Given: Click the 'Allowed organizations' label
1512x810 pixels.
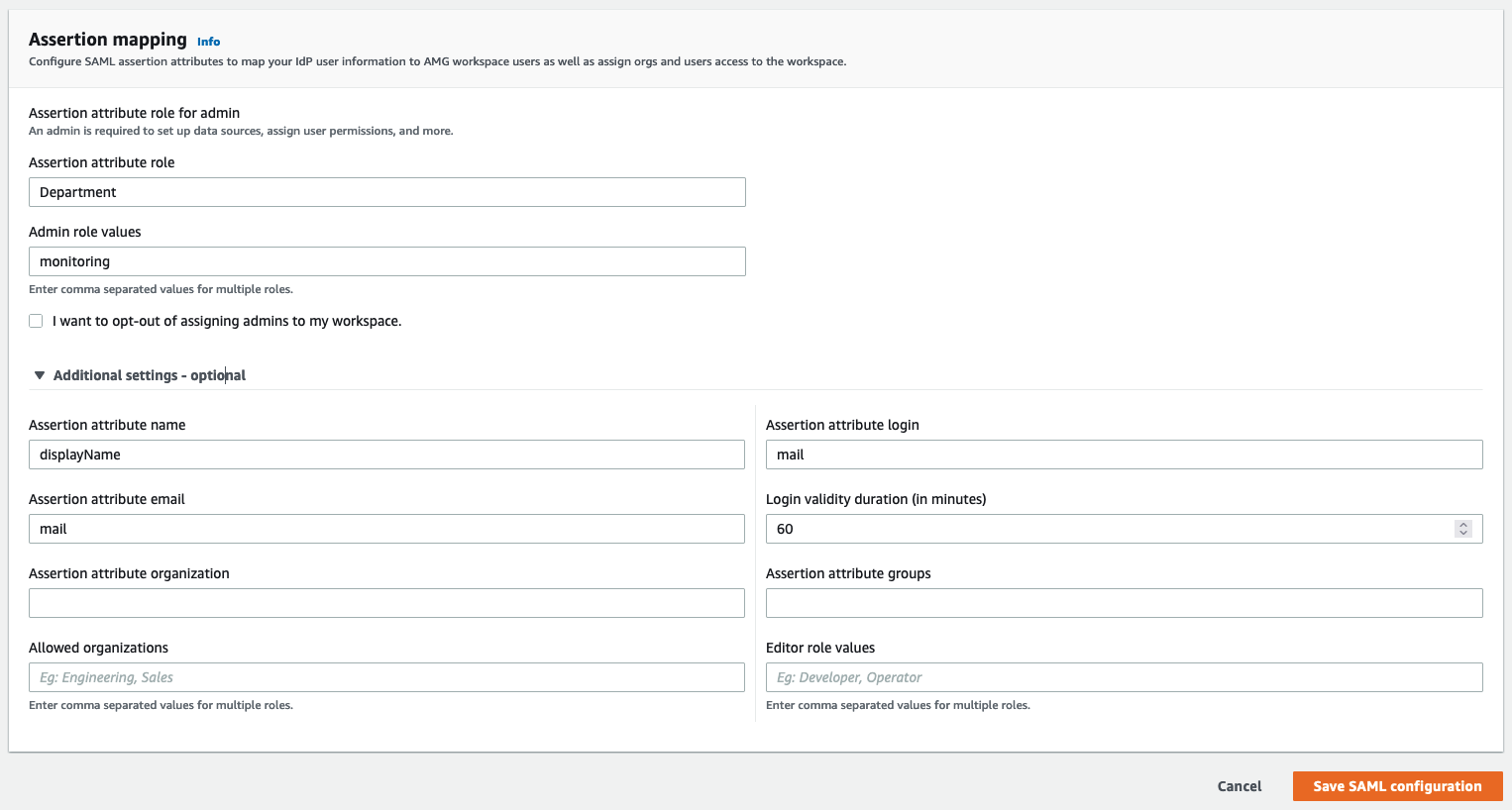Looking at the screenshot, I should [99, 648].
